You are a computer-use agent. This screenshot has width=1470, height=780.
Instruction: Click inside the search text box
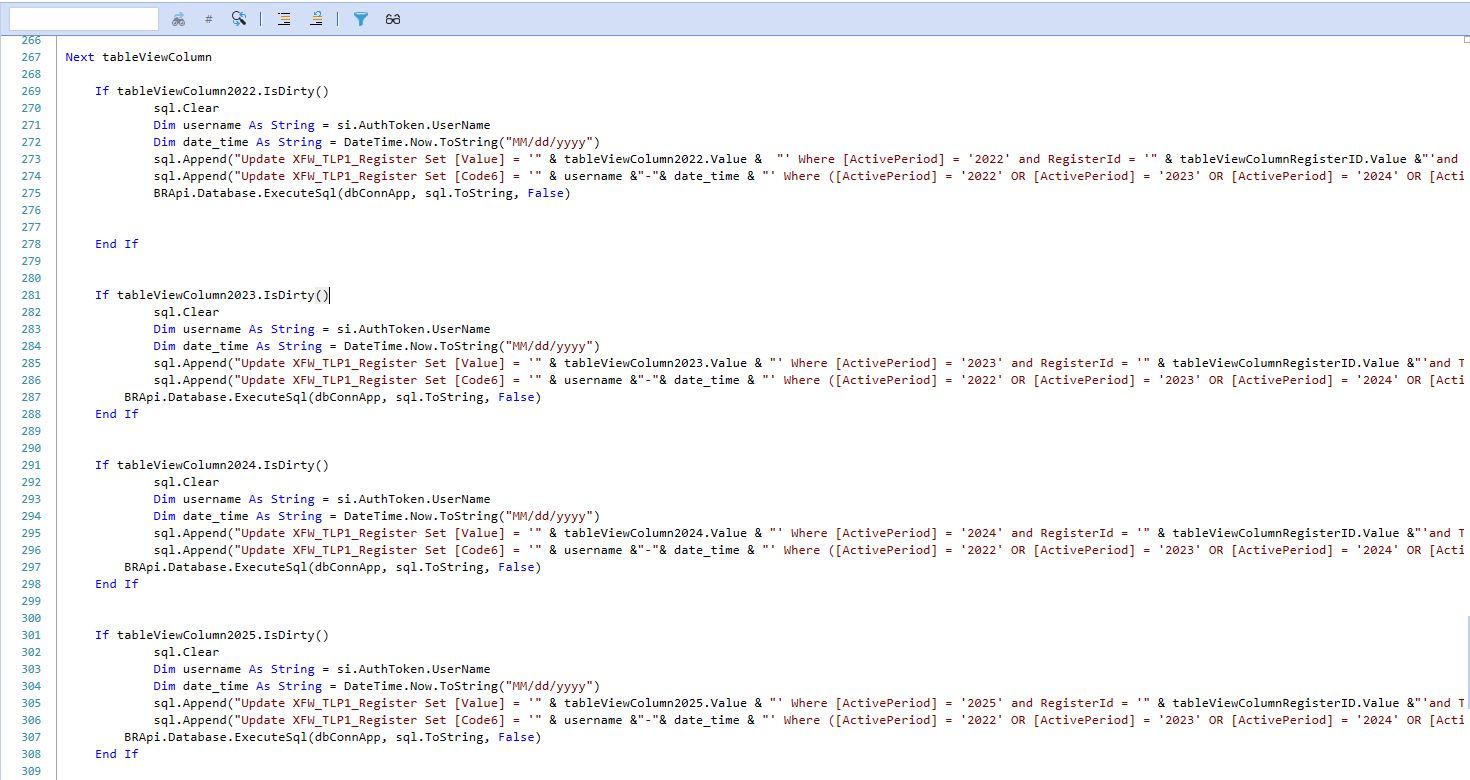83,17
